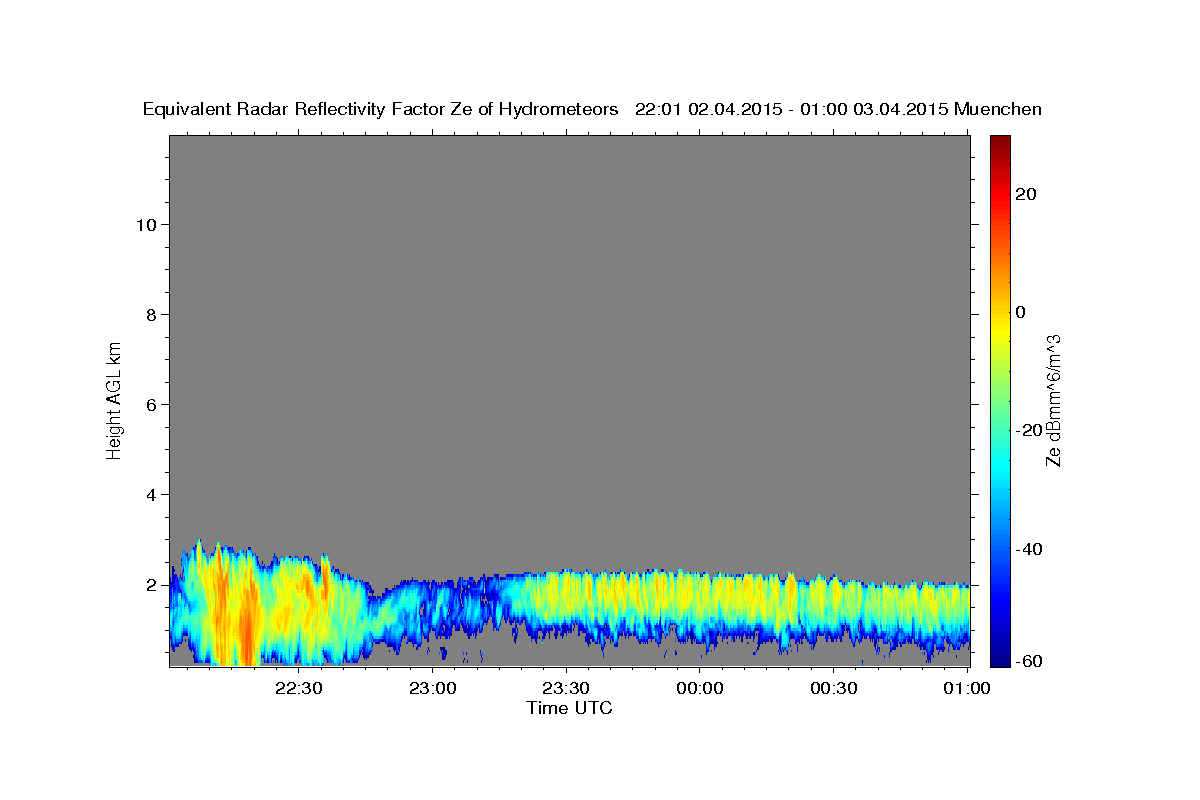This screenshot has height=800, width=1200.
Task: Click the dark blue bottom of the colorbar
Action: (1000, 659)
